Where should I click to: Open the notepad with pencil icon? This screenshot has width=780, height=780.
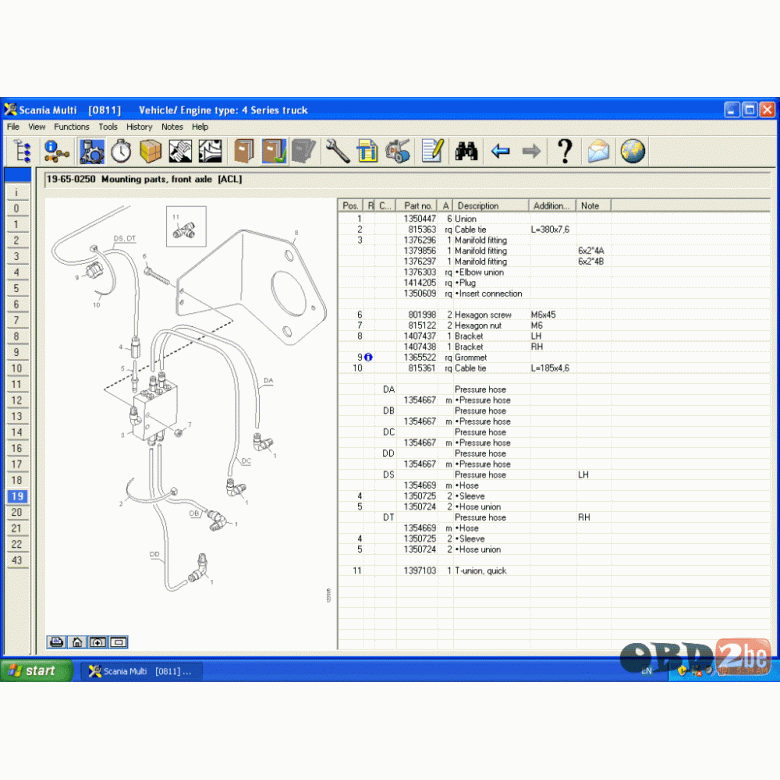point(432,151)
